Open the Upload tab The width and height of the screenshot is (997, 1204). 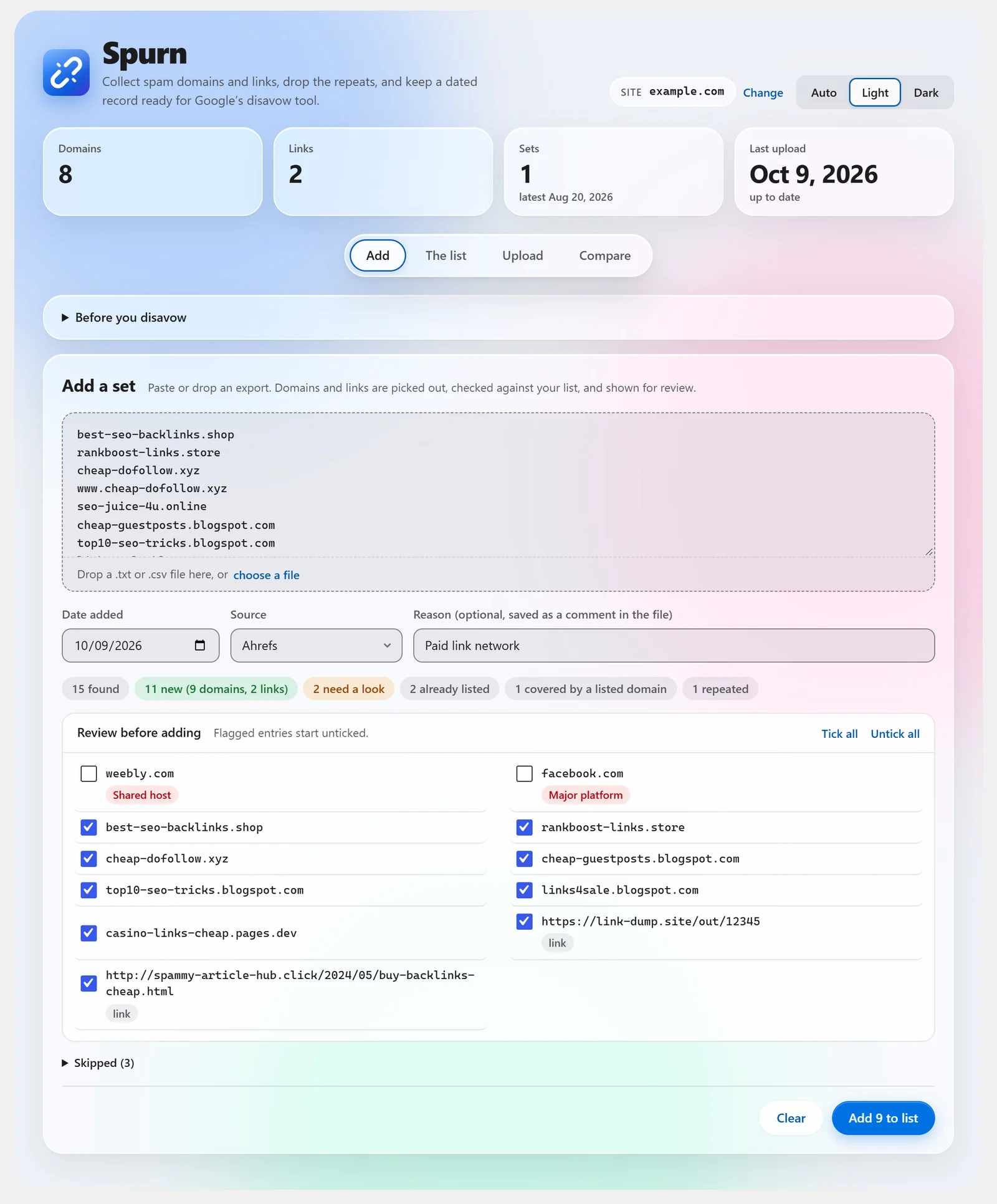(x=522, y=256)
